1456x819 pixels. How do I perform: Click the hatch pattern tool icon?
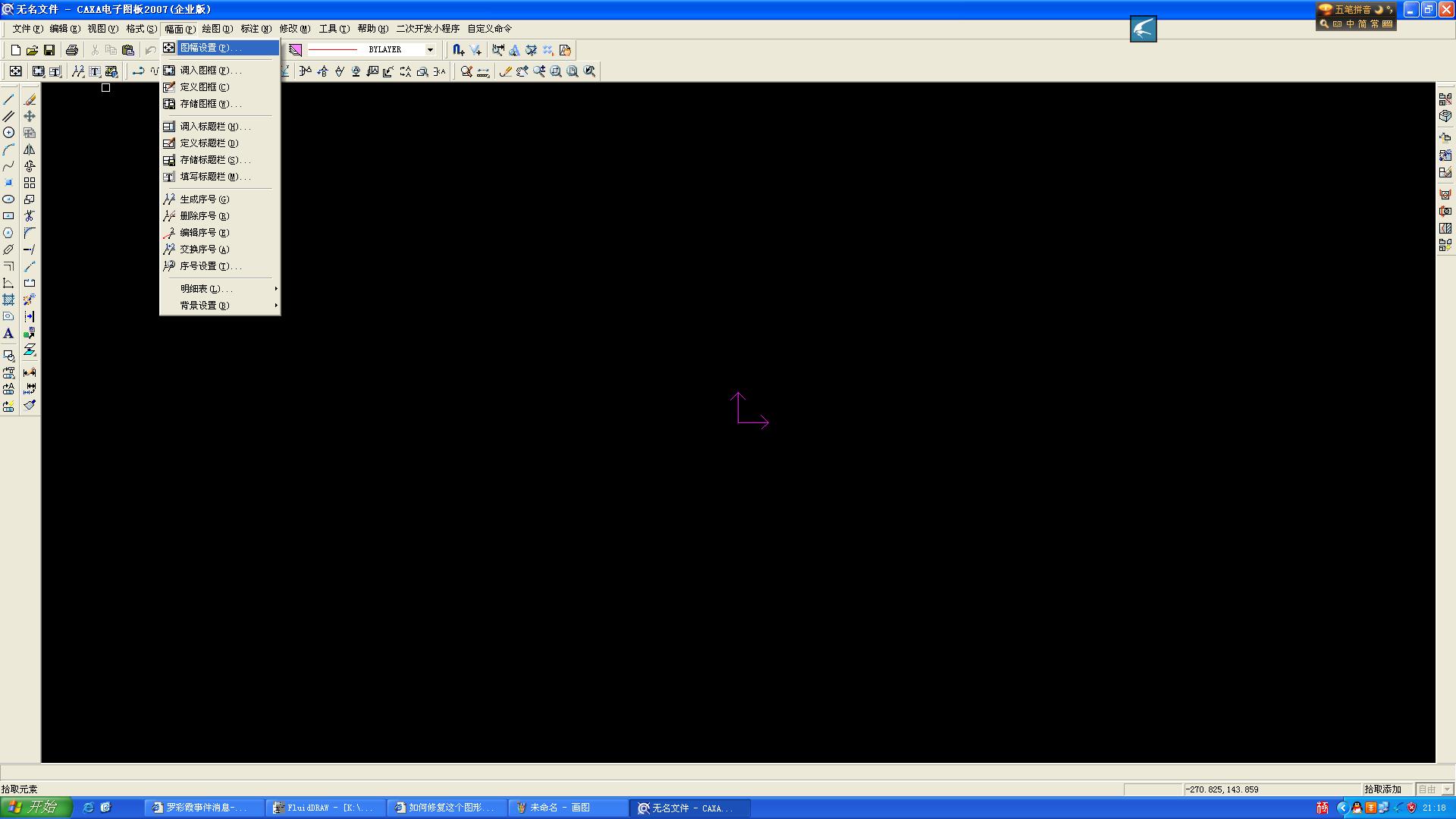(8, 300)
